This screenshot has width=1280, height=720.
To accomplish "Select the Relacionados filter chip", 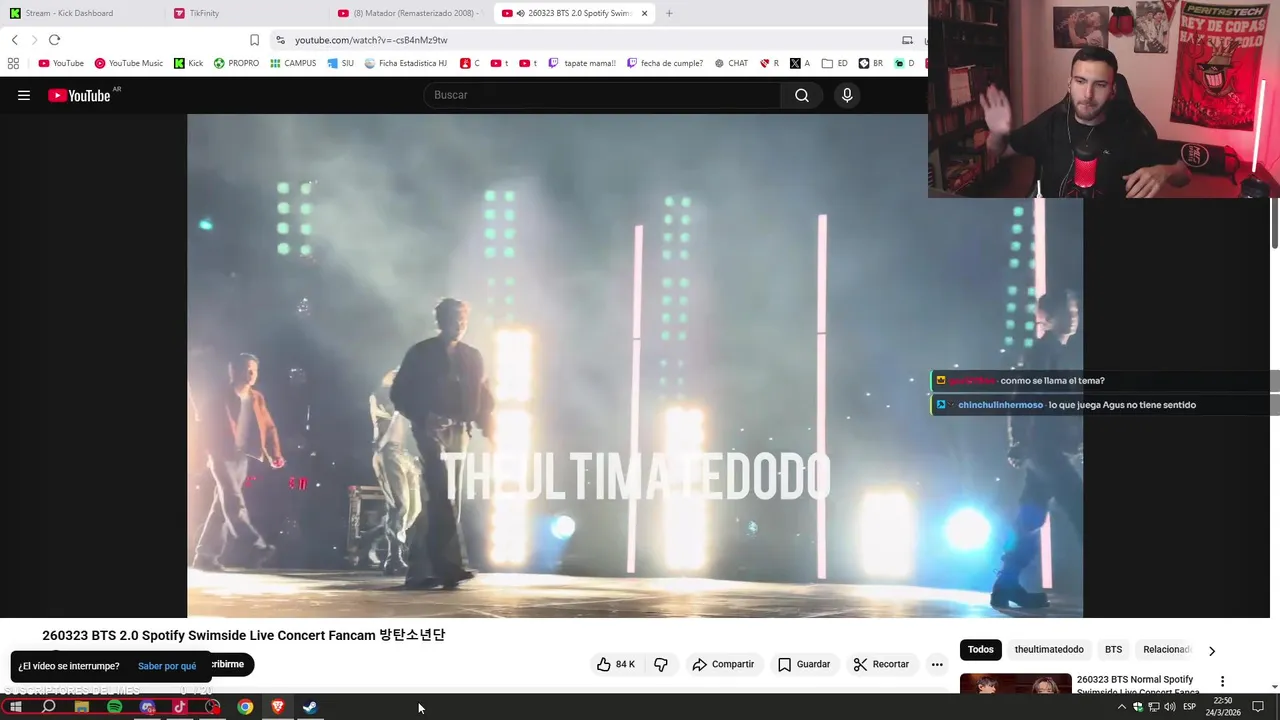I will pyautogui.click(x=1167, y=650).
